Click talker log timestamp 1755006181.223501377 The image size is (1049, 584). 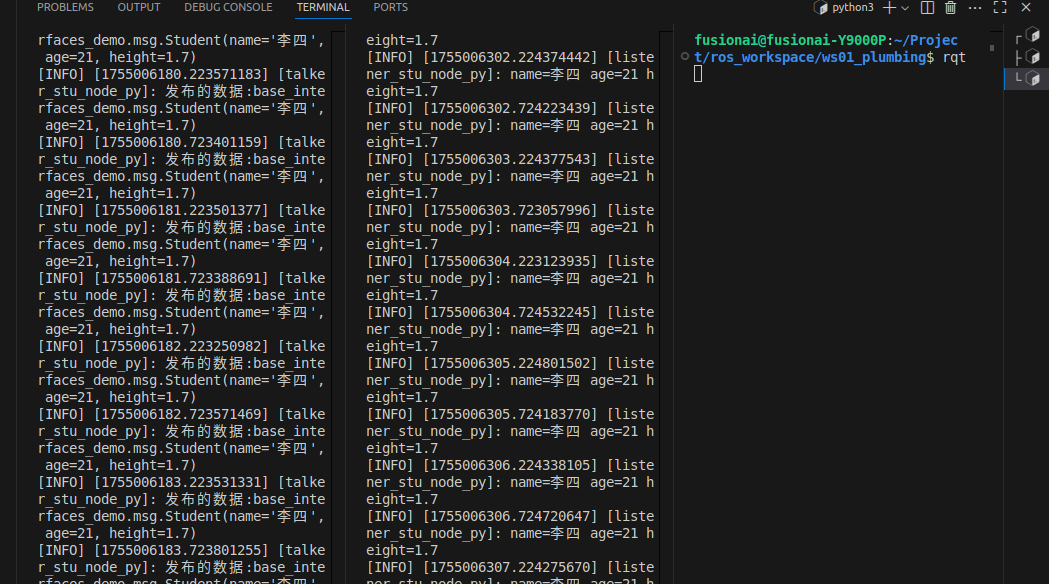[181, 210]
